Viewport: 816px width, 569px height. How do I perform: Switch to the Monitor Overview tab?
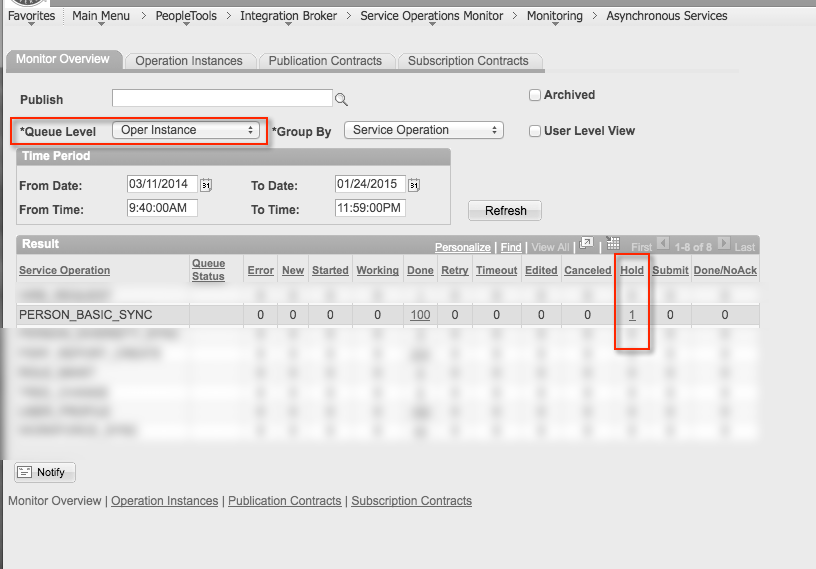(x=63, y=59)
